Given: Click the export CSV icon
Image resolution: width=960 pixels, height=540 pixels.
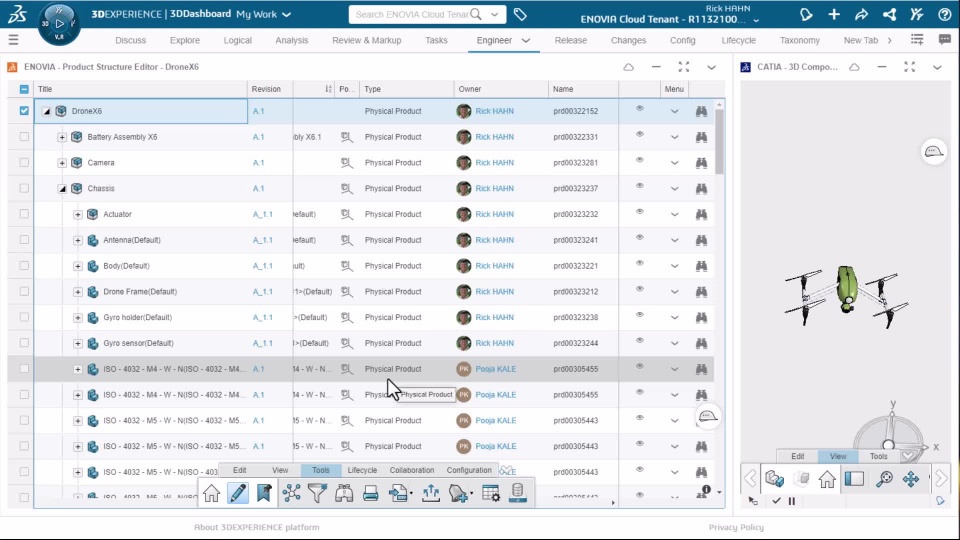Looking at the screenshot, I should point(399,493).
